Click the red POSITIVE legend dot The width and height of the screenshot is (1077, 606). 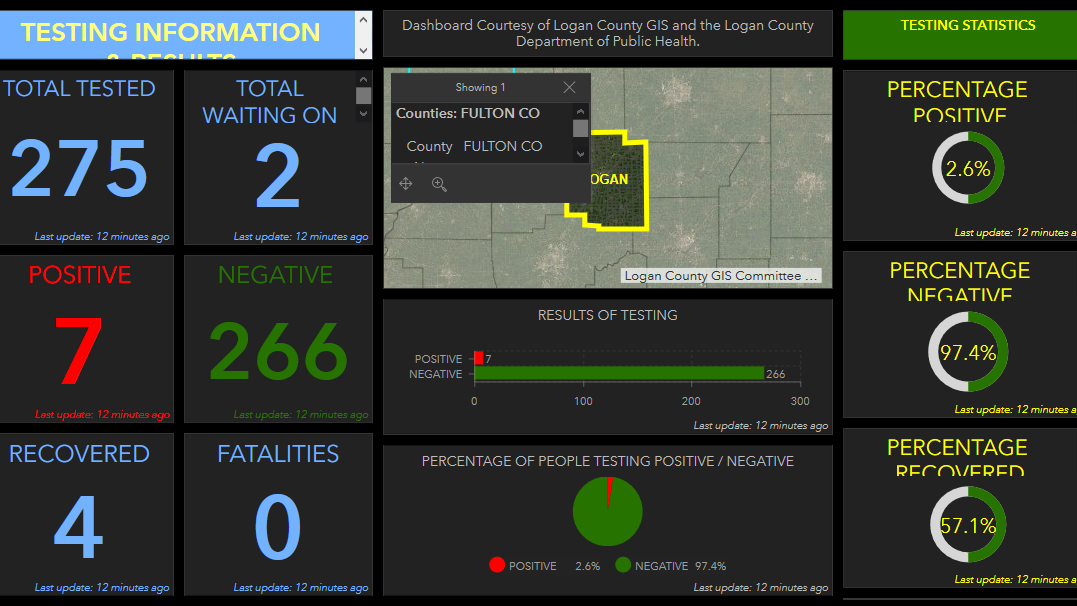click(497, 566)
